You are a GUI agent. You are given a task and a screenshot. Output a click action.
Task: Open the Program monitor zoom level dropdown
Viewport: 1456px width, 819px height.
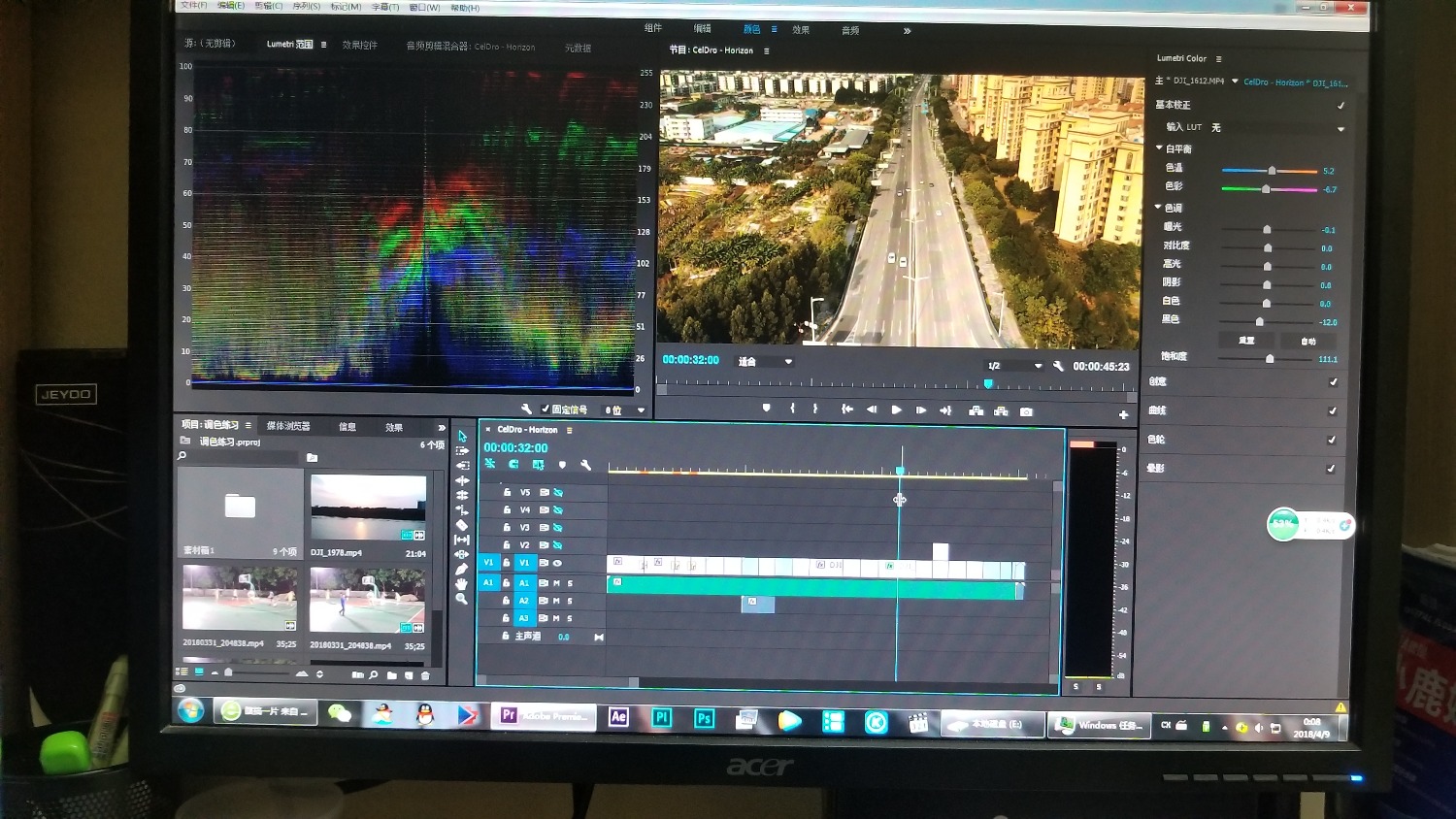click(x=765, y=361)
